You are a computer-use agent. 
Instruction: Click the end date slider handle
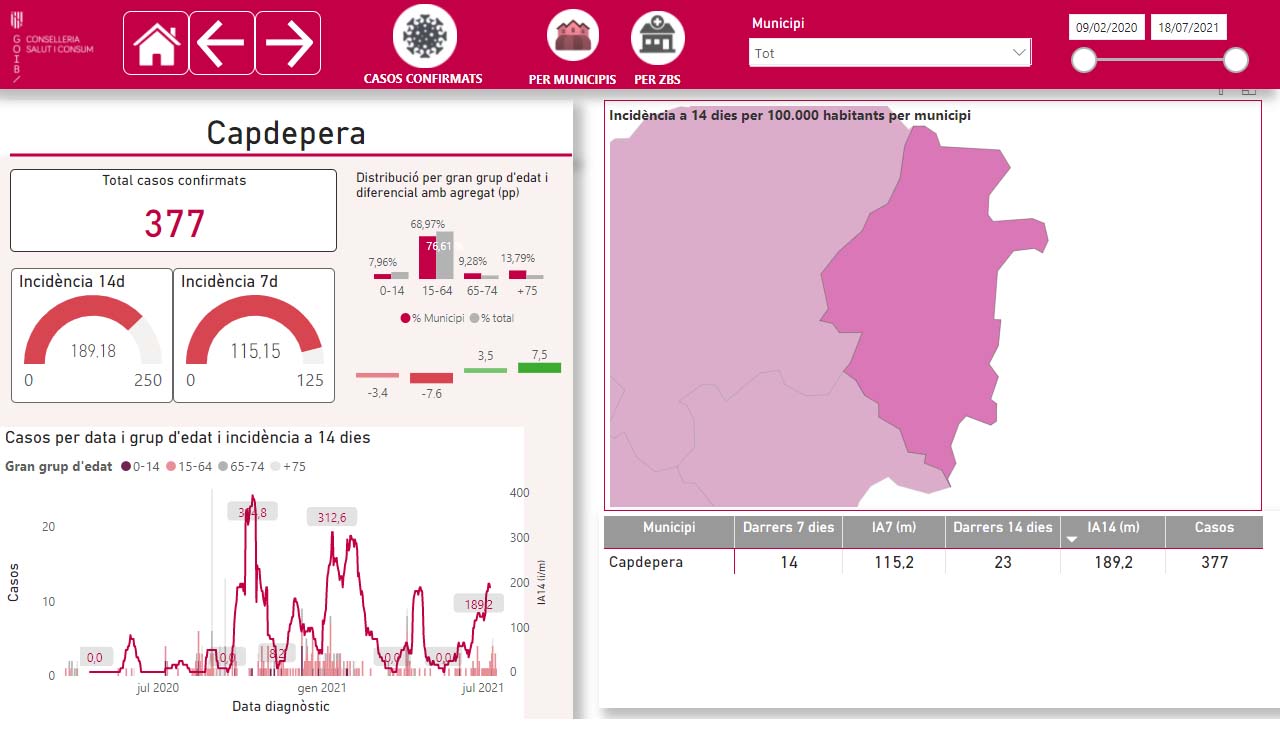(x=1236, y=60)
